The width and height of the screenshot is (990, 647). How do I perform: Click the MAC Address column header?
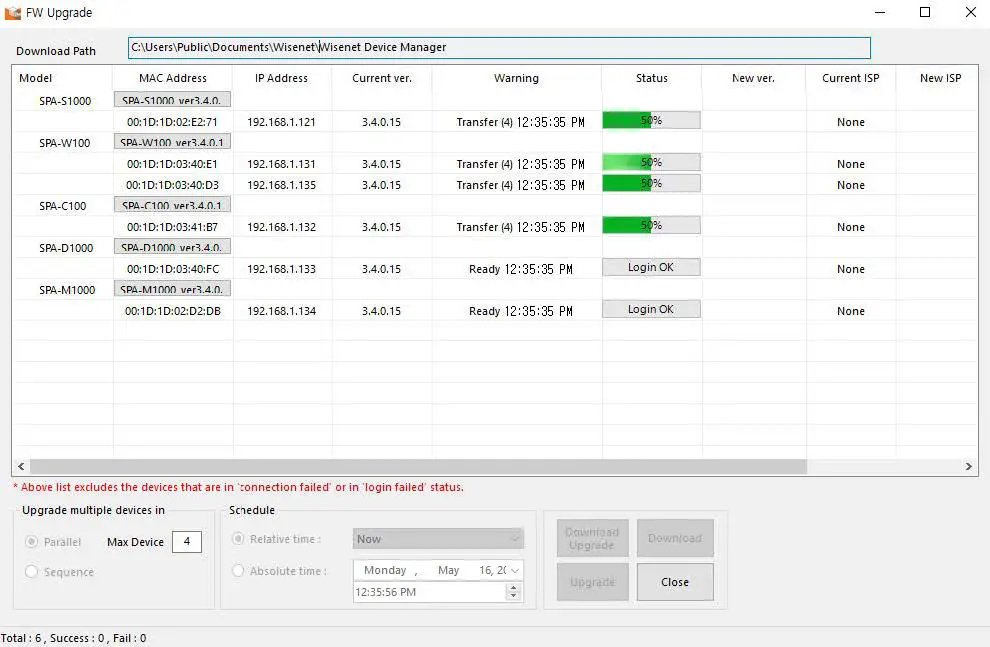click(x=173, y=78)
